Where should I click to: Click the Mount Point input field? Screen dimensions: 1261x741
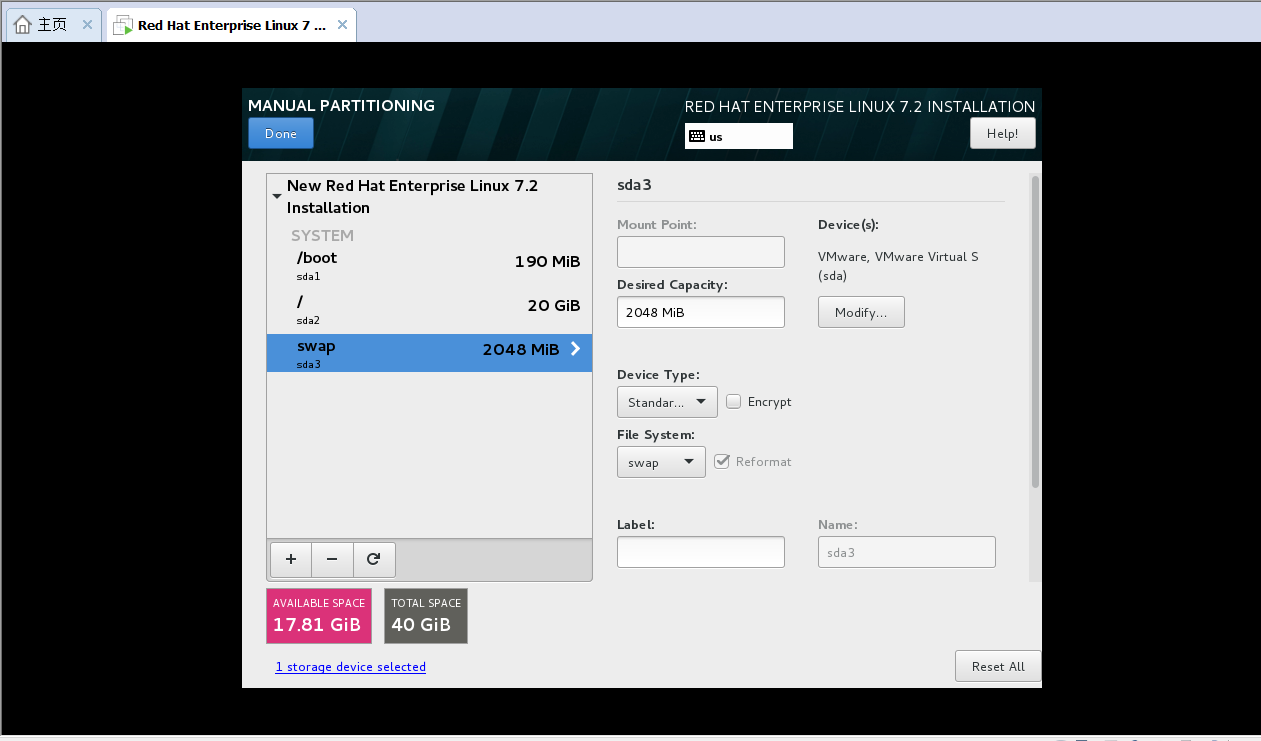tap(701, 252)
